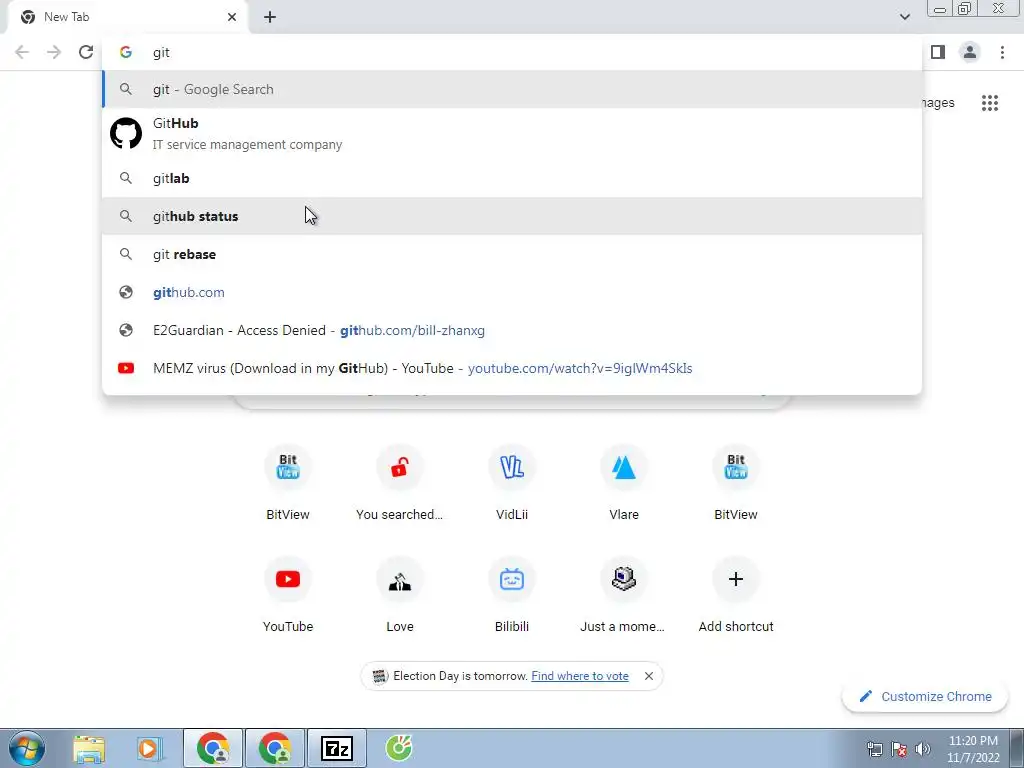Open 7-Zip from the taskbar
This screenshot has width=1024, height=768.
point(337,748)
